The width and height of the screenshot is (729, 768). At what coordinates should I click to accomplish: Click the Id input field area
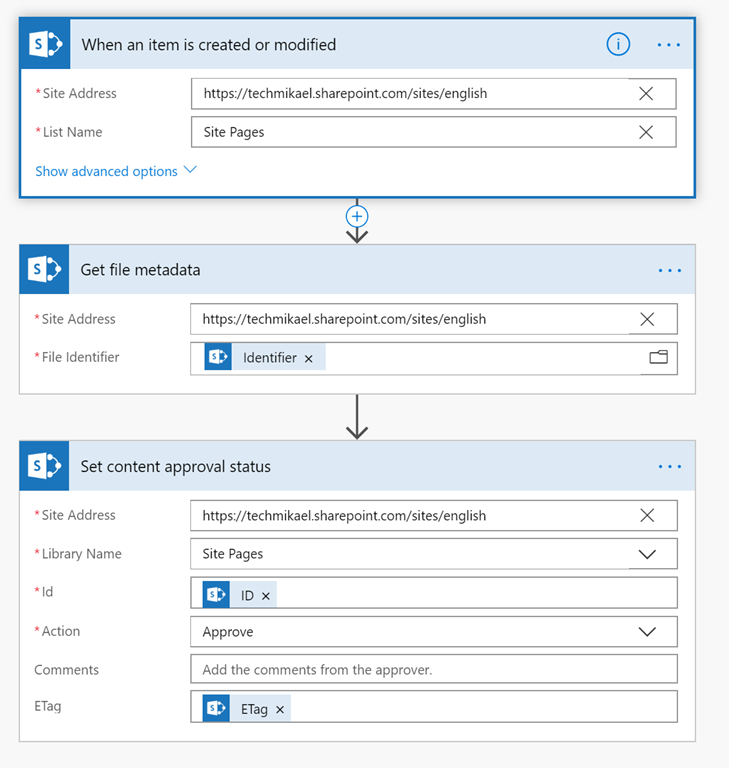(434, 593)
